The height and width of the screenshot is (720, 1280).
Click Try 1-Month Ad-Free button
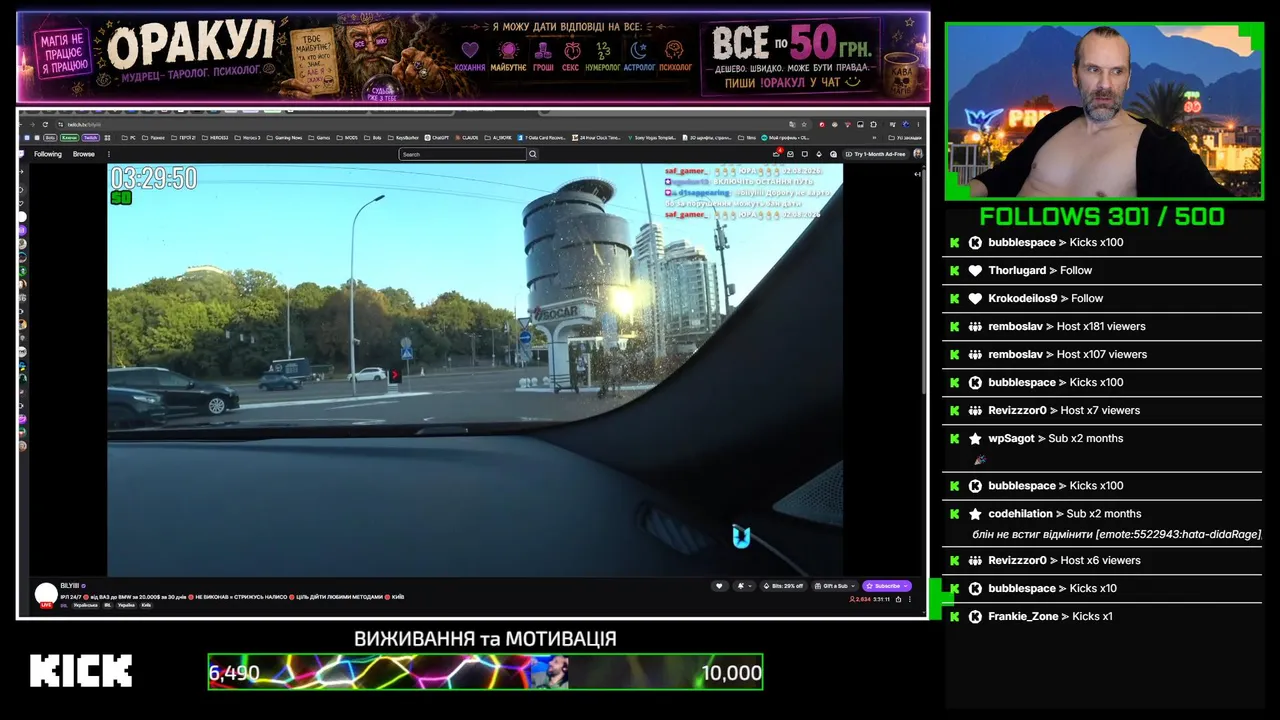pyautogui.click(x=876, y=154)
